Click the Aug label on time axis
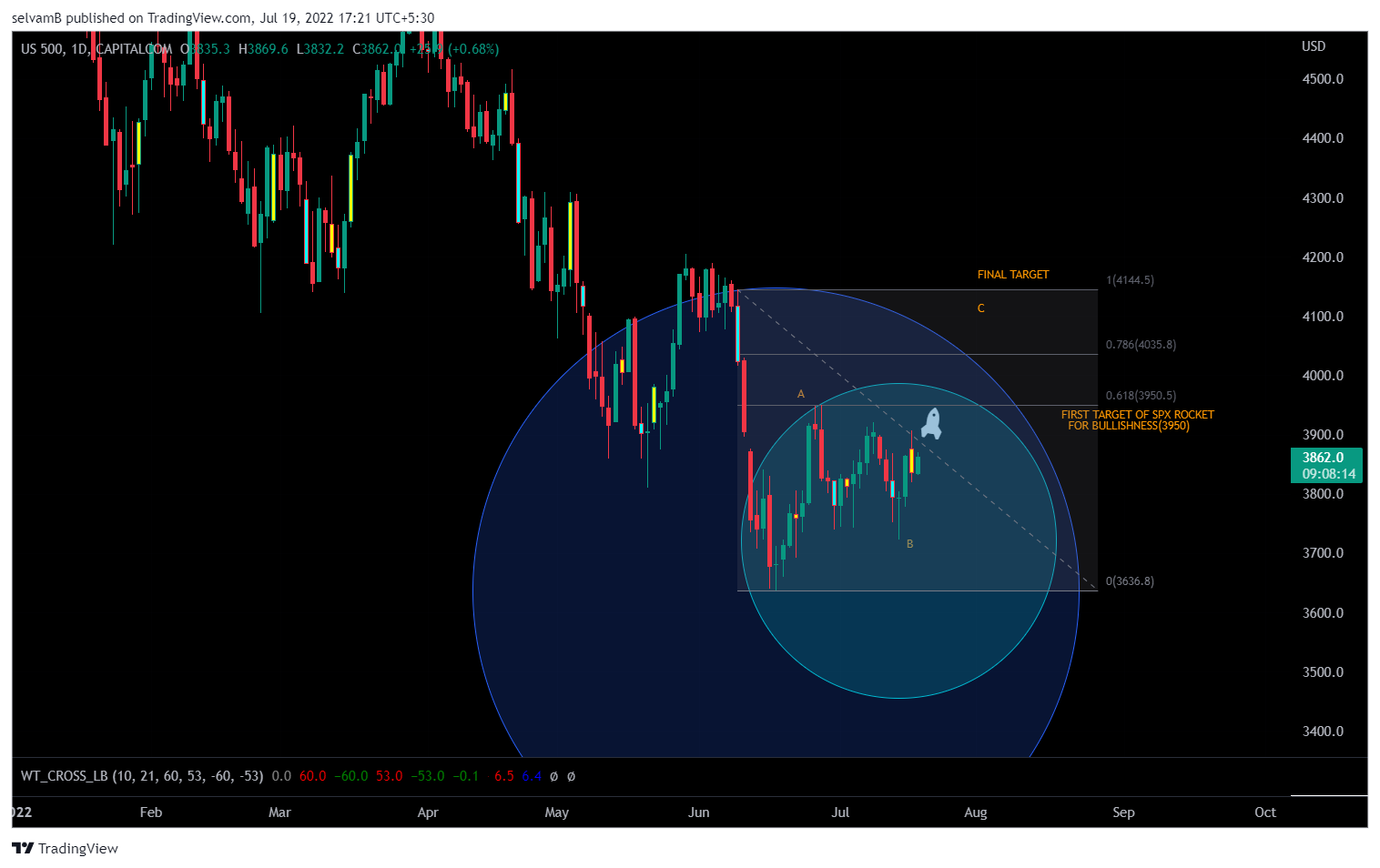 tap(976, 812)
